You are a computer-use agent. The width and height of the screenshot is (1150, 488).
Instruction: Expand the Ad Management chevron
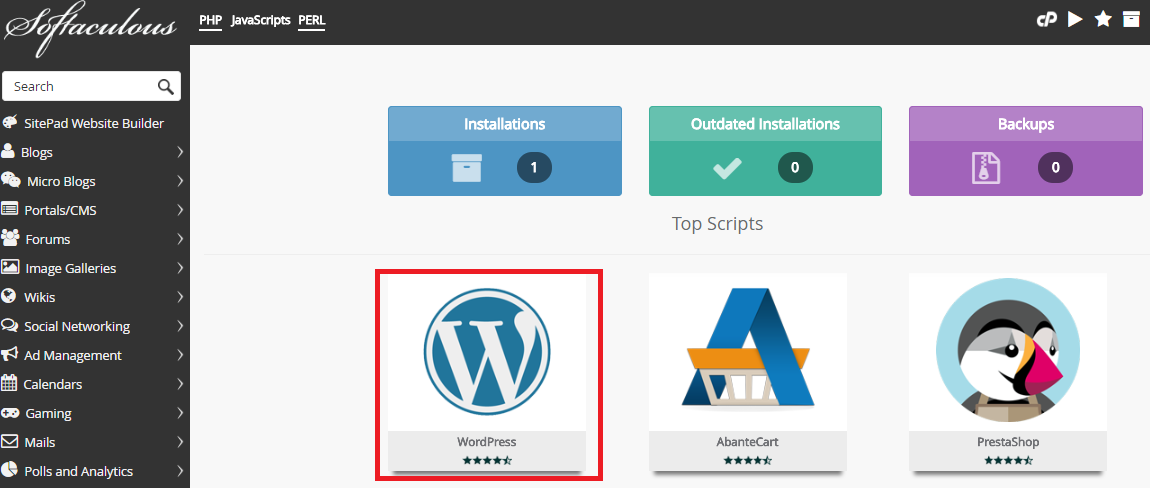(x=180, y=355)
